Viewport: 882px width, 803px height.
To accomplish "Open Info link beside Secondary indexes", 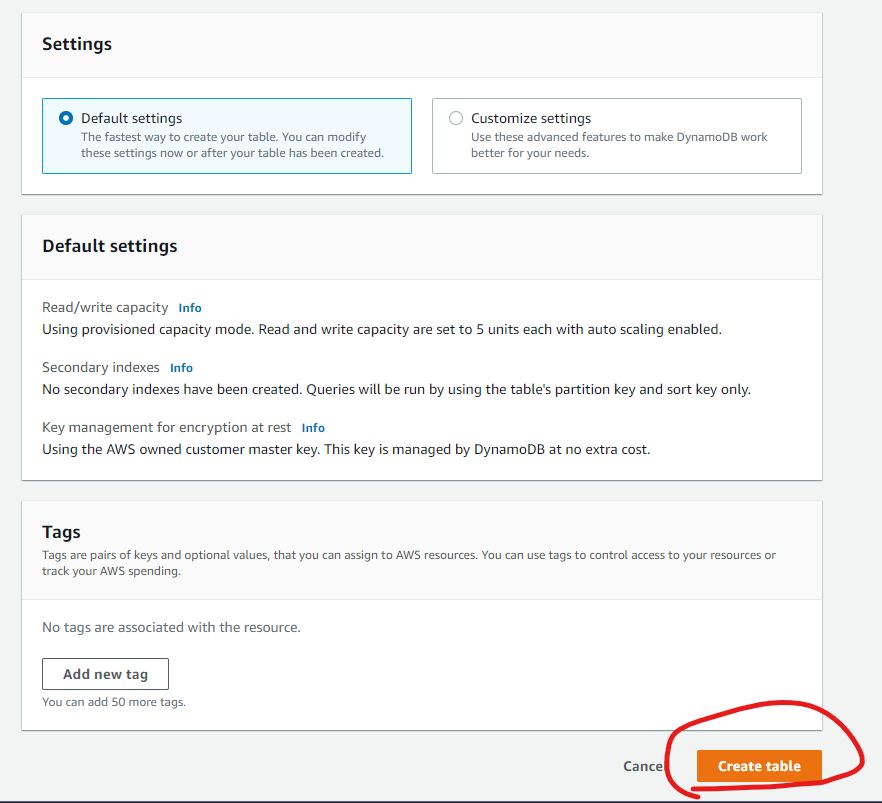I will (x=181, y=368).
